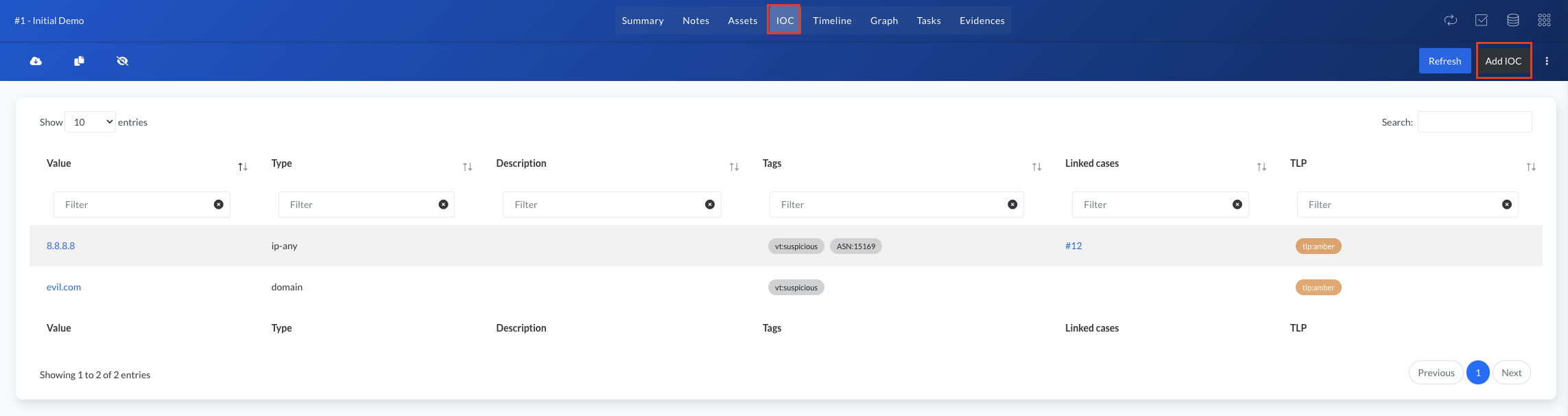Image resolution: width=1568 pixels, height=416 pixels.
Task: Click the ASN:15169 tag
Action: tap(856, 246)
